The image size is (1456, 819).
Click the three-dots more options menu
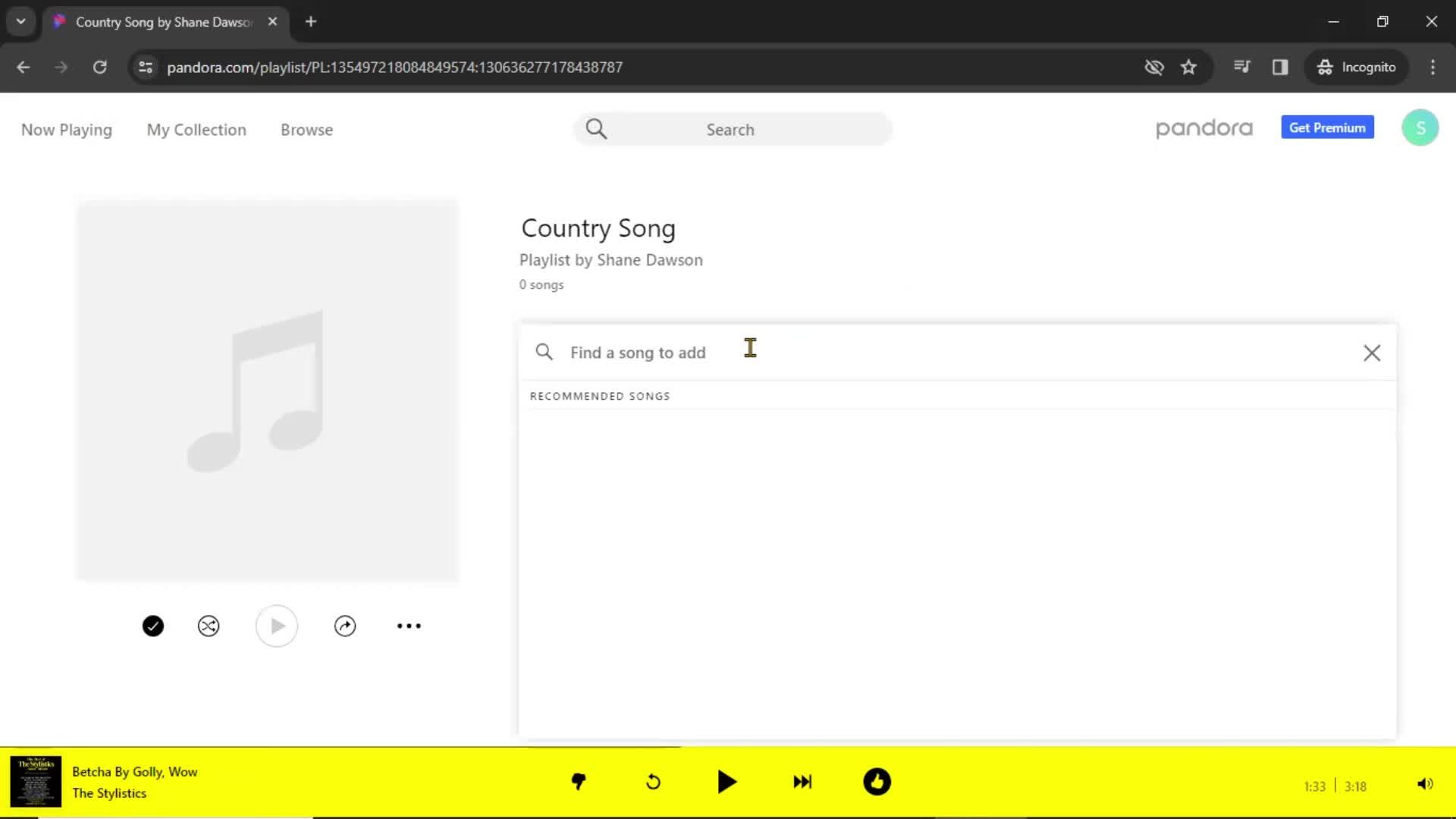[409, 625]
